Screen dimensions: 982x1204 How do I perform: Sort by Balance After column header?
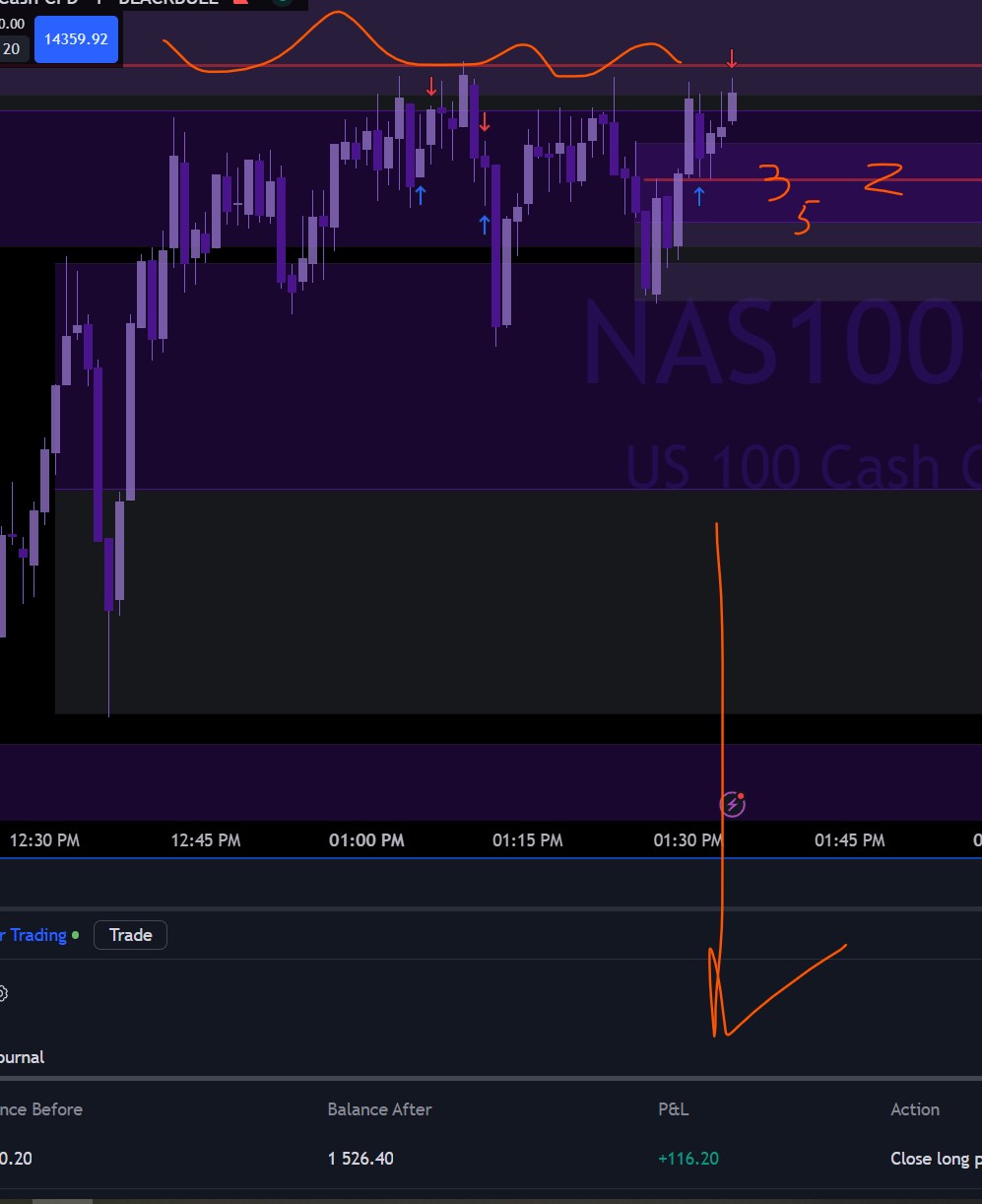(379, 1109)
